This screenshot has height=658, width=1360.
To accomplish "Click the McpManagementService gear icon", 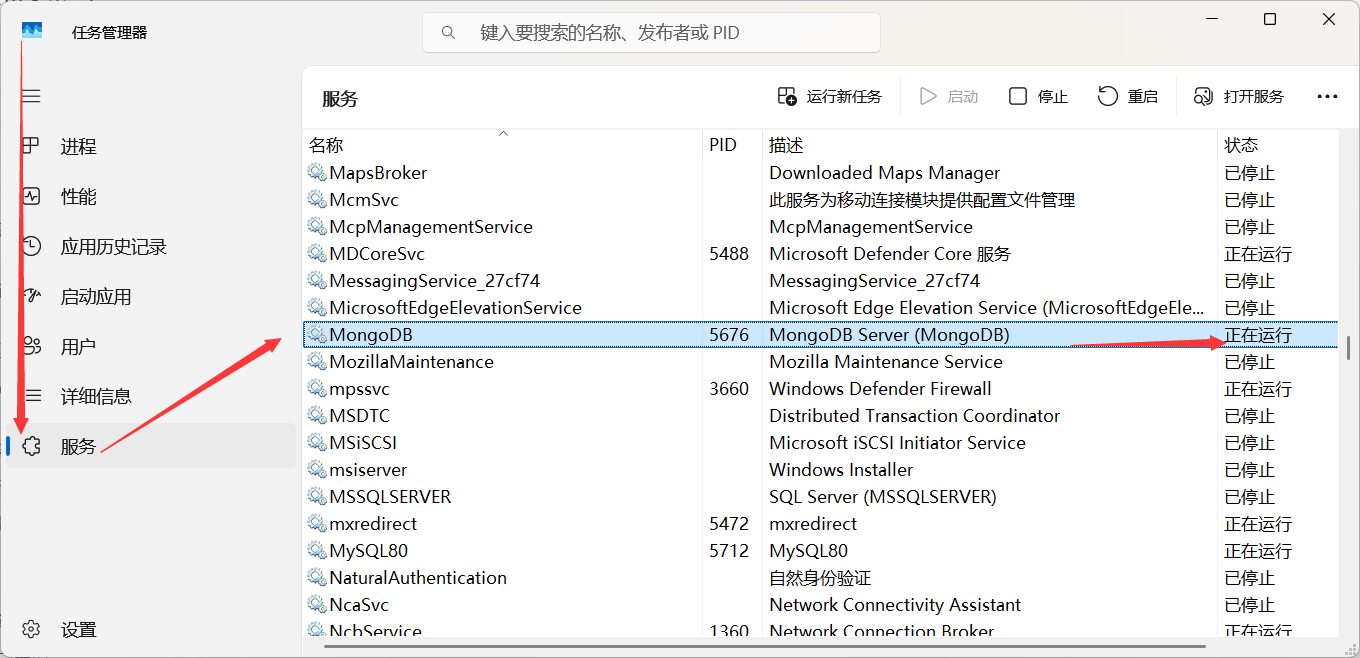I will pos(317,227).
